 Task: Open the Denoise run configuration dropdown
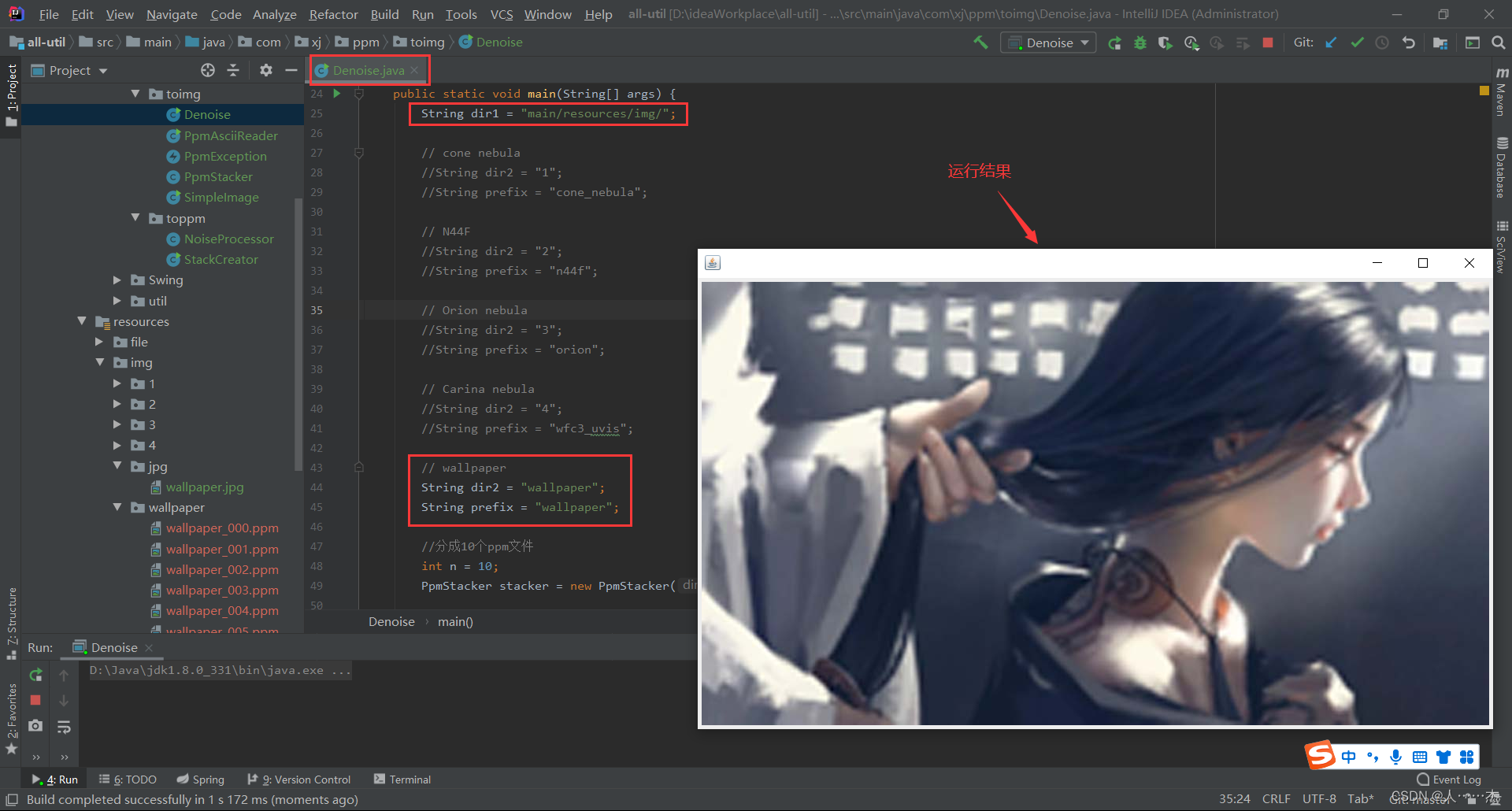(x=1049, y=43)
